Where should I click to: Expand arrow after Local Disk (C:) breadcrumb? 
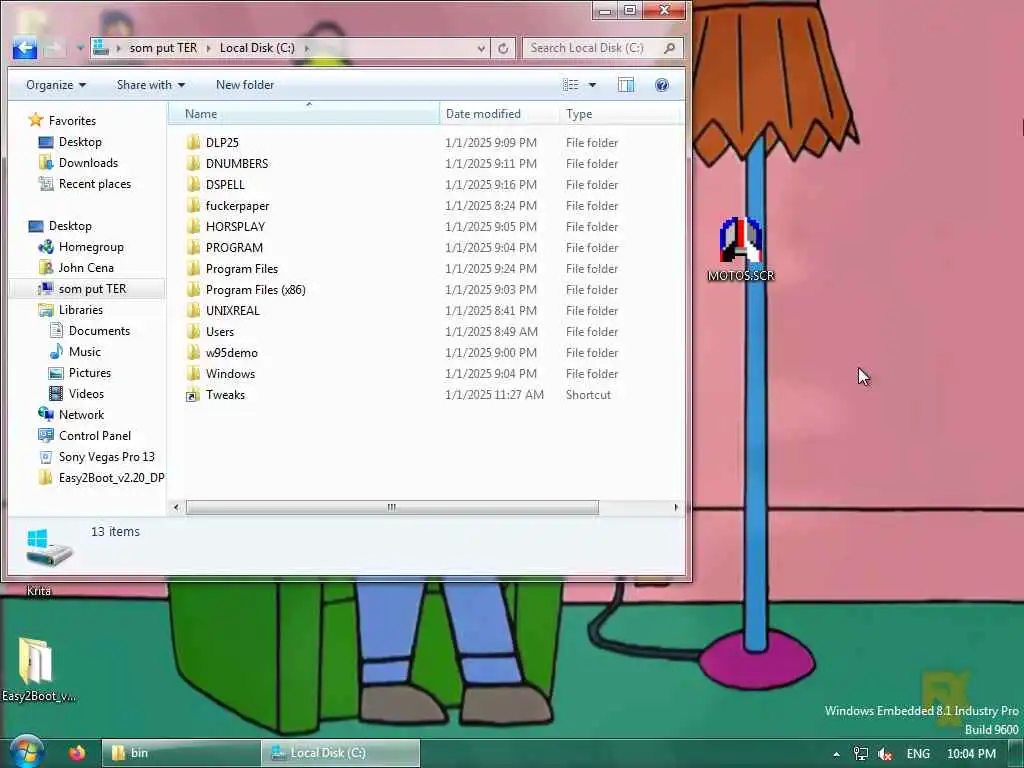pyautogui.click(x=306, y=48)
